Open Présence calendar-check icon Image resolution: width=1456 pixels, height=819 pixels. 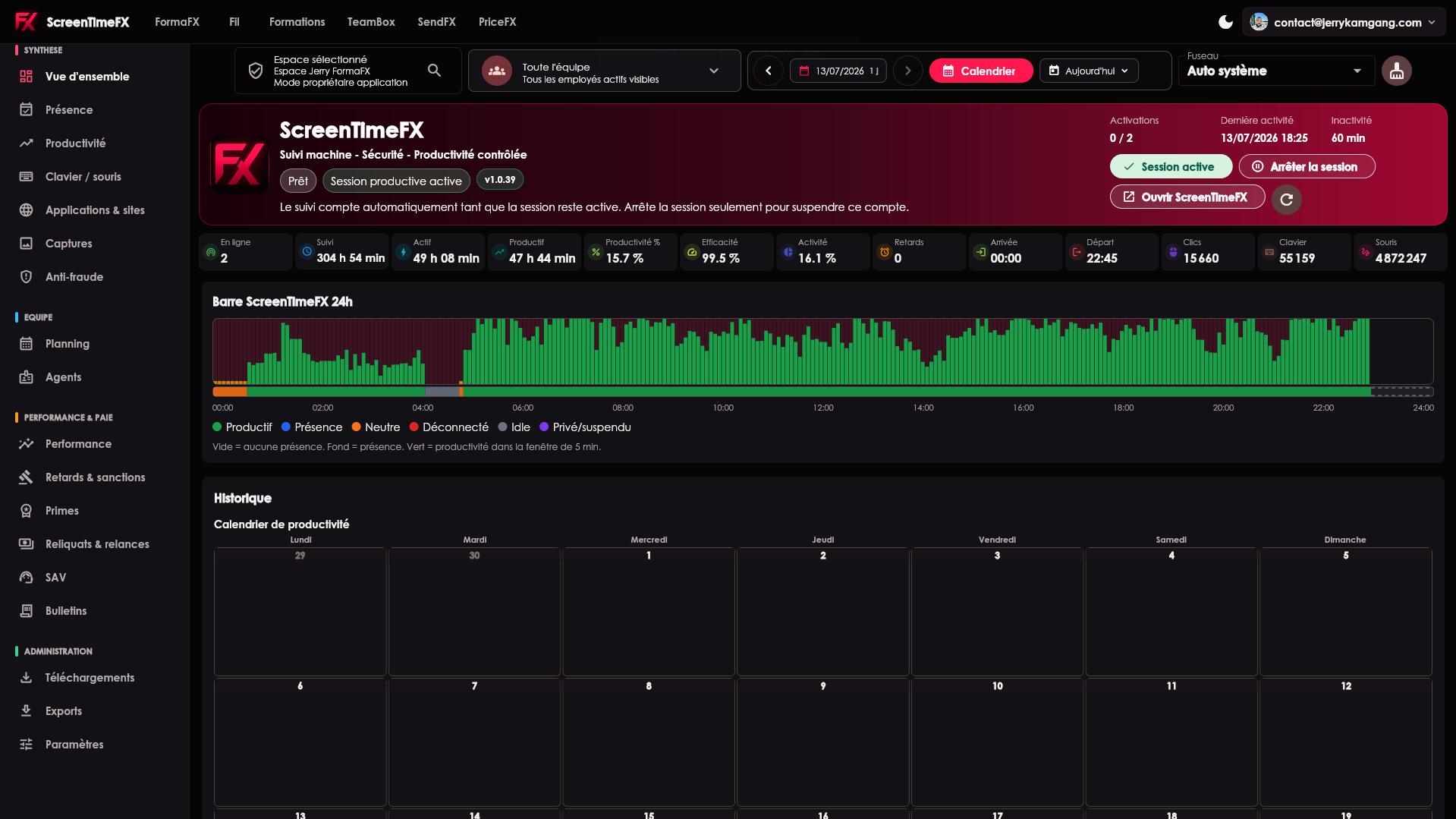[x=27, y=110]
